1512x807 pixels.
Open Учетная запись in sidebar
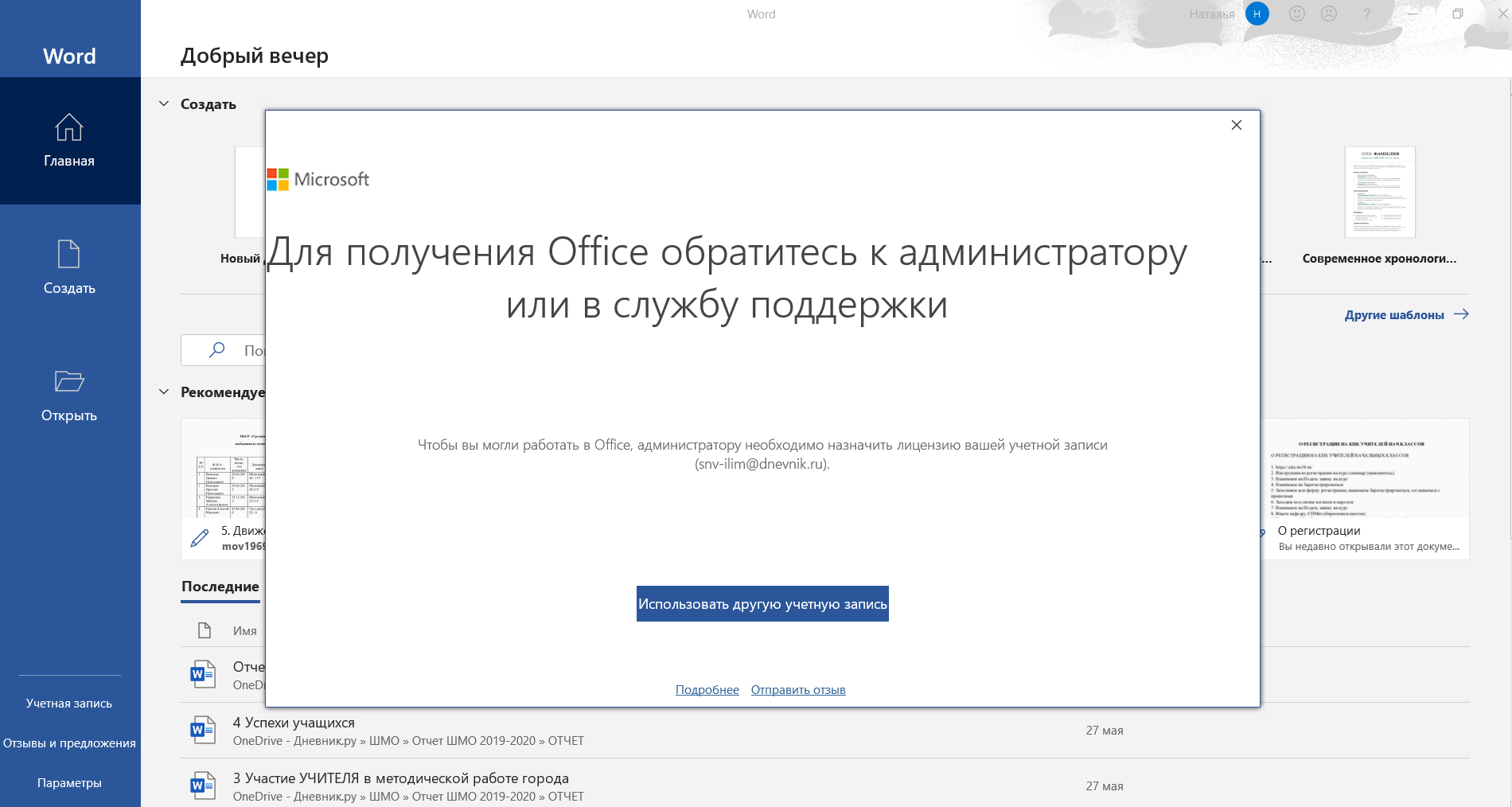click(69, 704)
